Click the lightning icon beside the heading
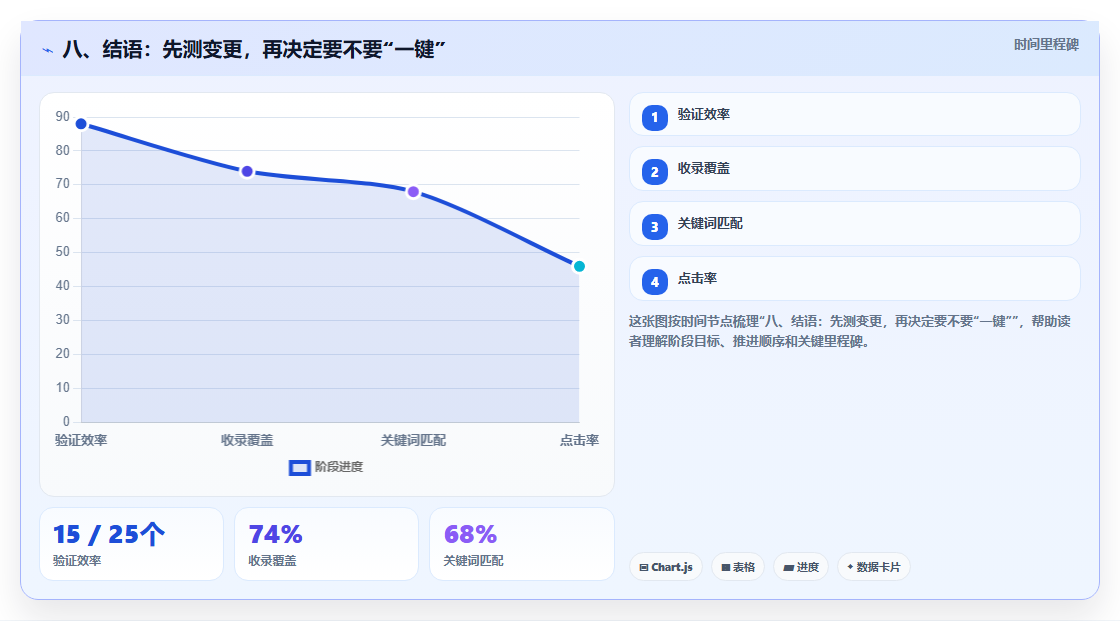 click(x=48, y=50)
